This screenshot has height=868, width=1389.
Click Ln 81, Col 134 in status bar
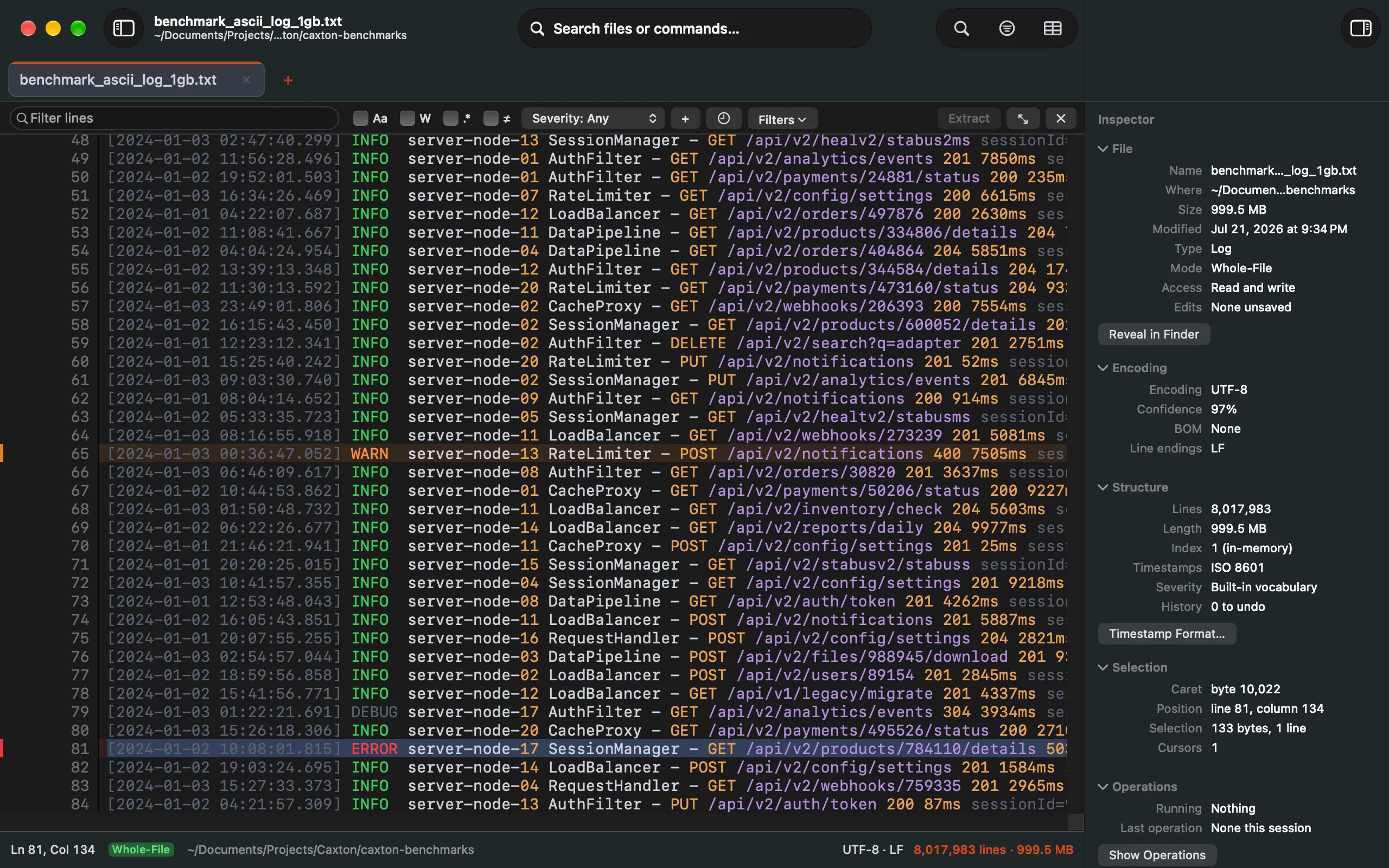coord(53,850)
